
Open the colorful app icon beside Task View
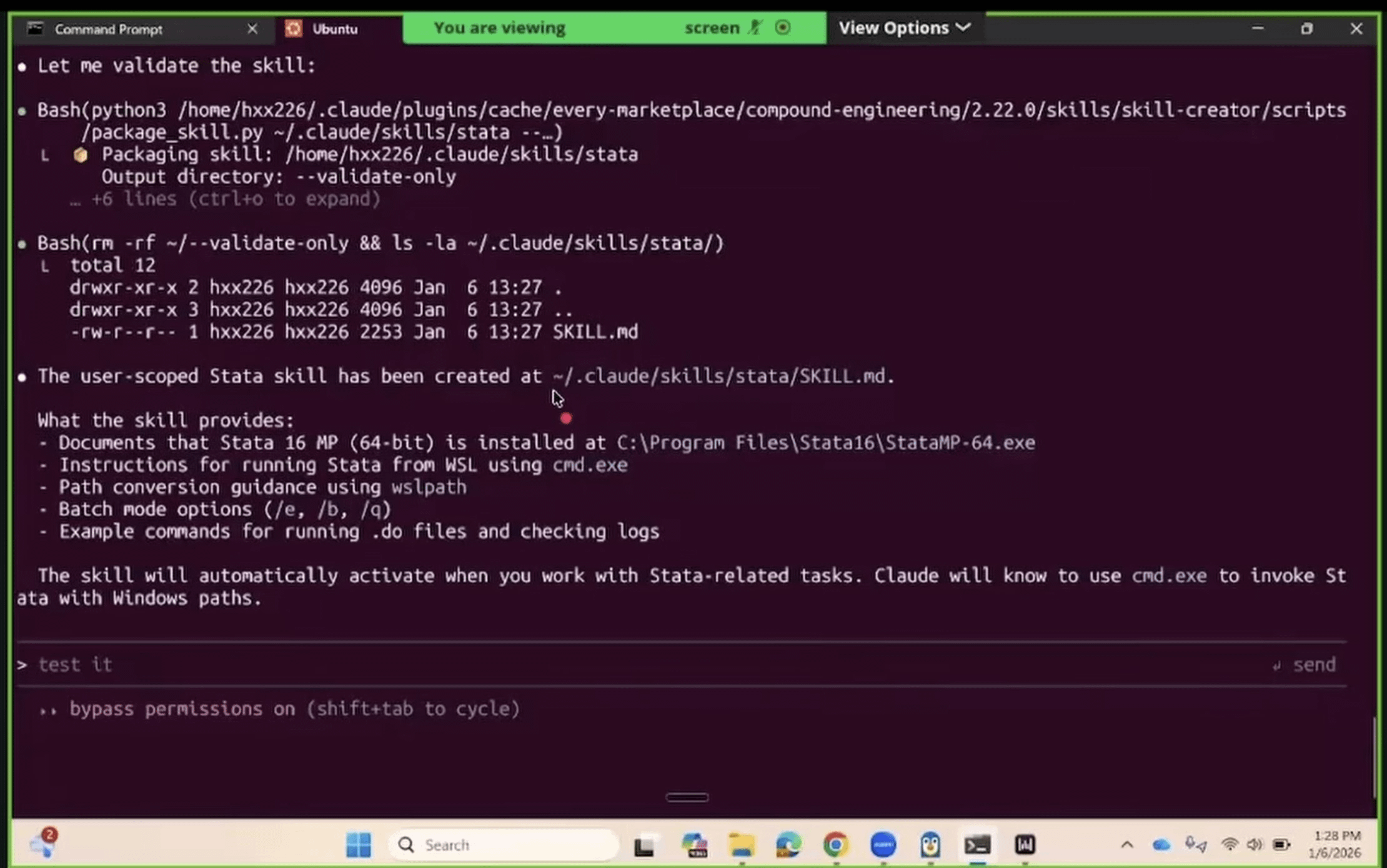tap(694, 846)
